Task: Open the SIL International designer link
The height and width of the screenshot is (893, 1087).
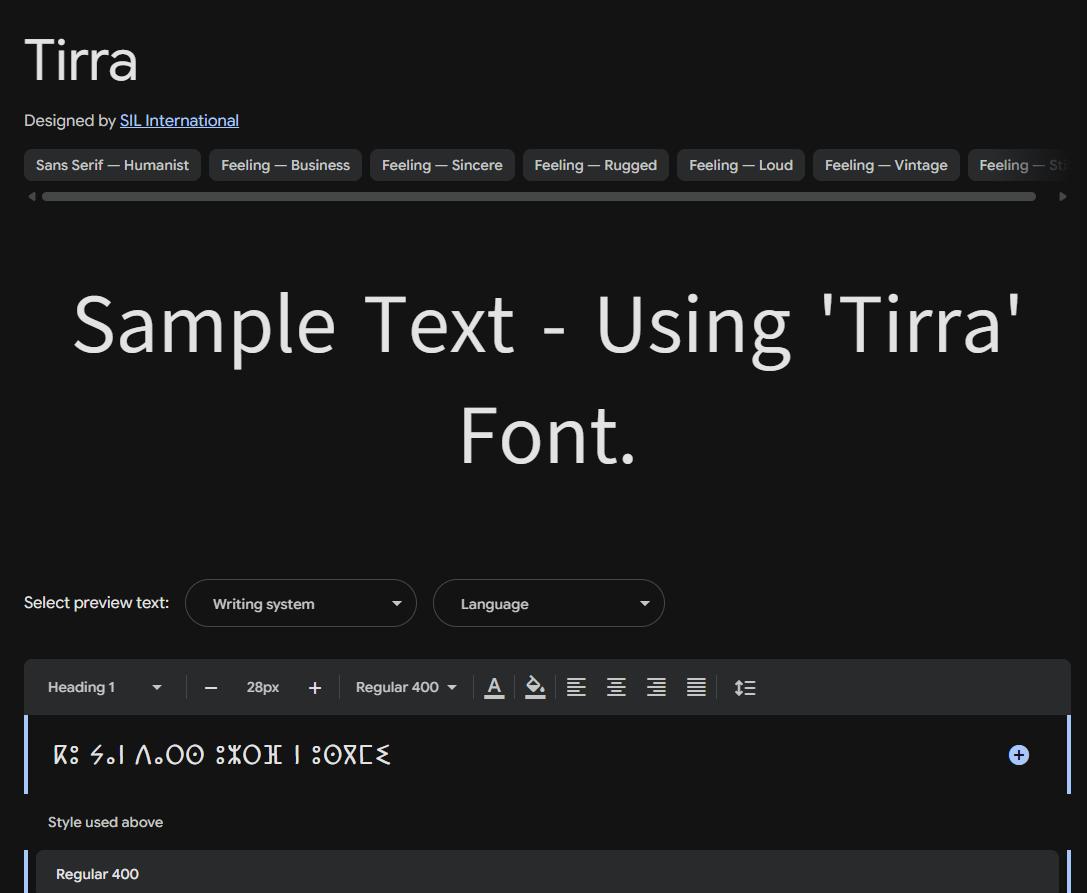Action: pyautogui.click(x=179, y=121)
